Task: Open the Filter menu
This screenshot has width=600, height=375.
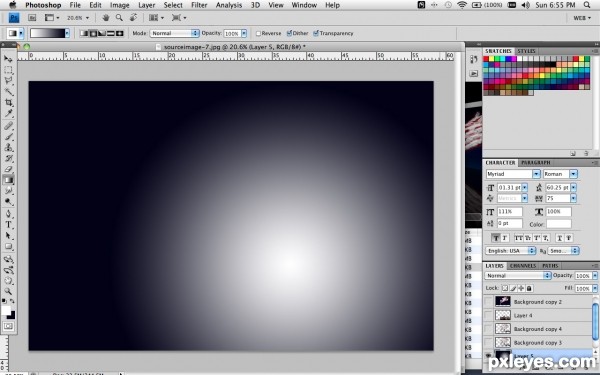Action: point(199,5)
